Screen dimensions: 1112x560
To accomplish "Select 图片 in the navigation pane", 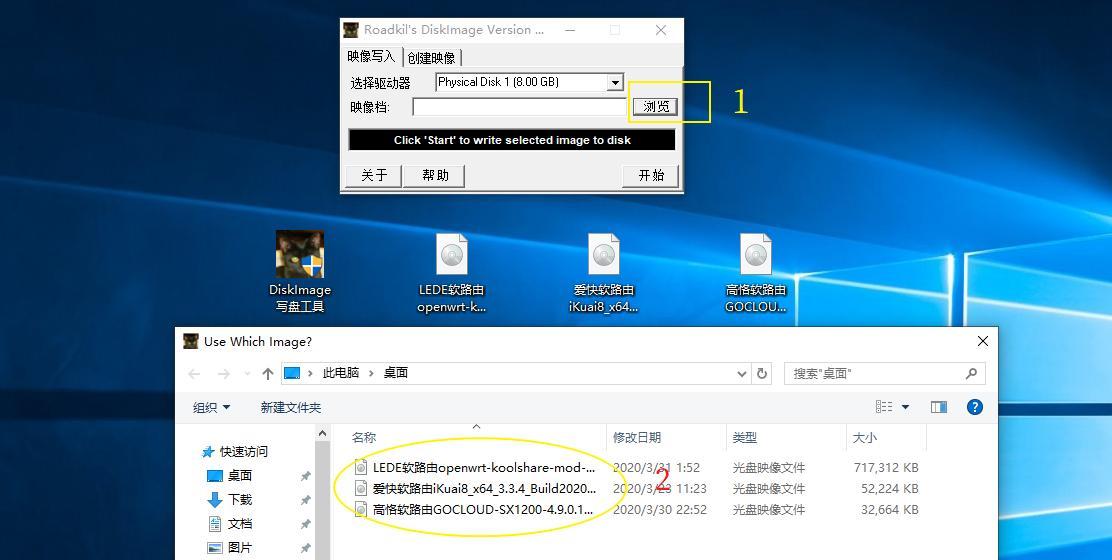I will pyautogui.click(x=240, y=548).
